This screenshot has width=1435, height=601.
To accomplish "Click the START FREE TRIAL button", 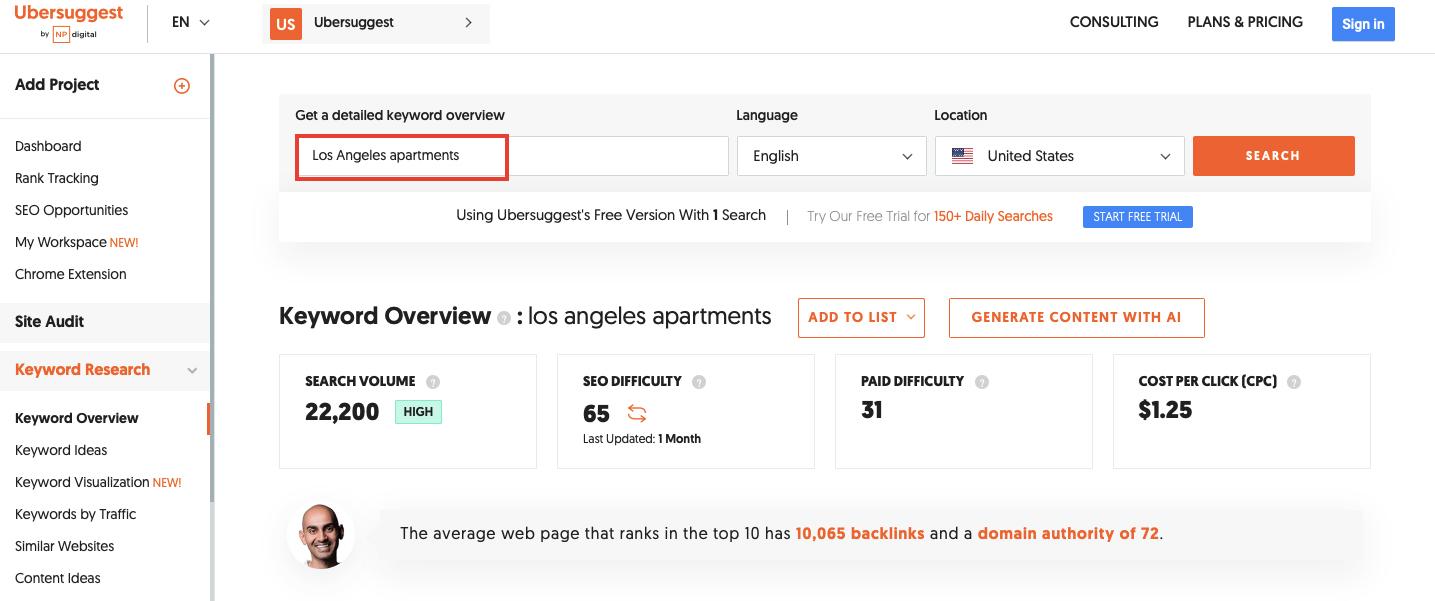I will (1138, 217).
